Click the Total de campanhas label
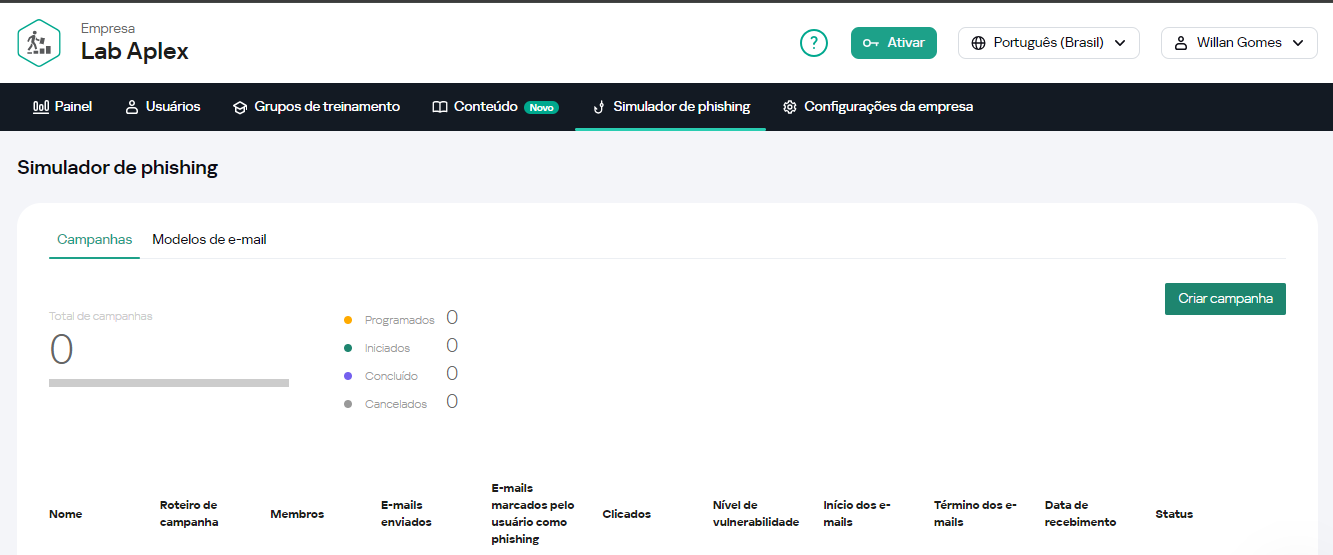 (x=101, y=316)
